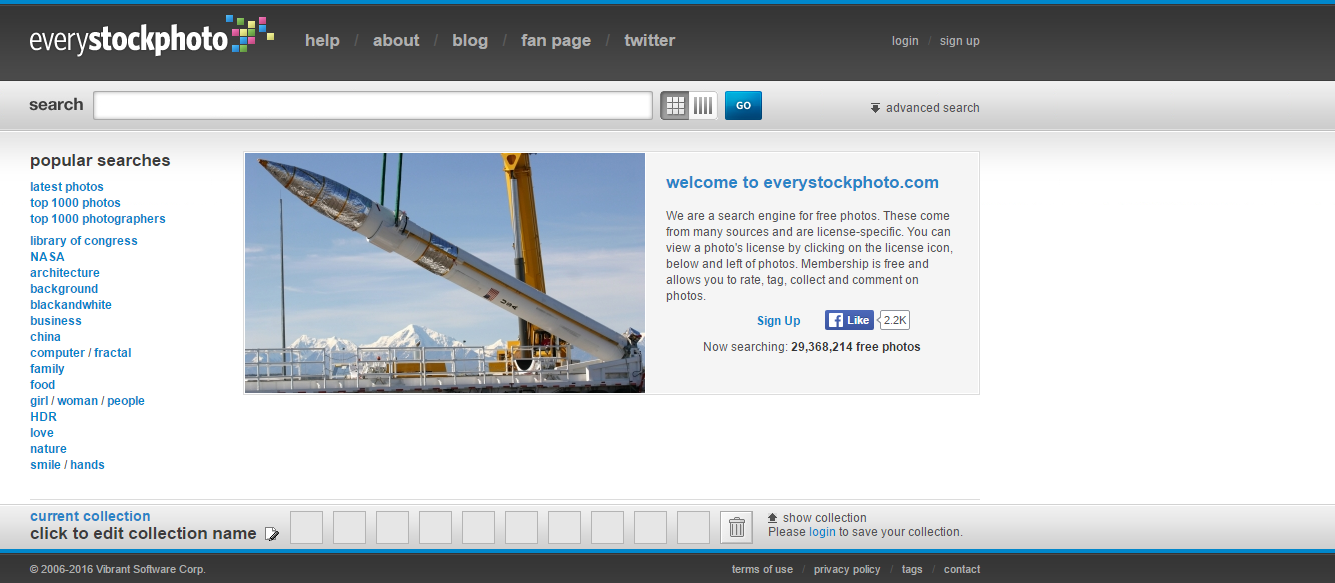Click the trash can icon to empty collection
Screen dimensions: 1335x583
point(737,527)
